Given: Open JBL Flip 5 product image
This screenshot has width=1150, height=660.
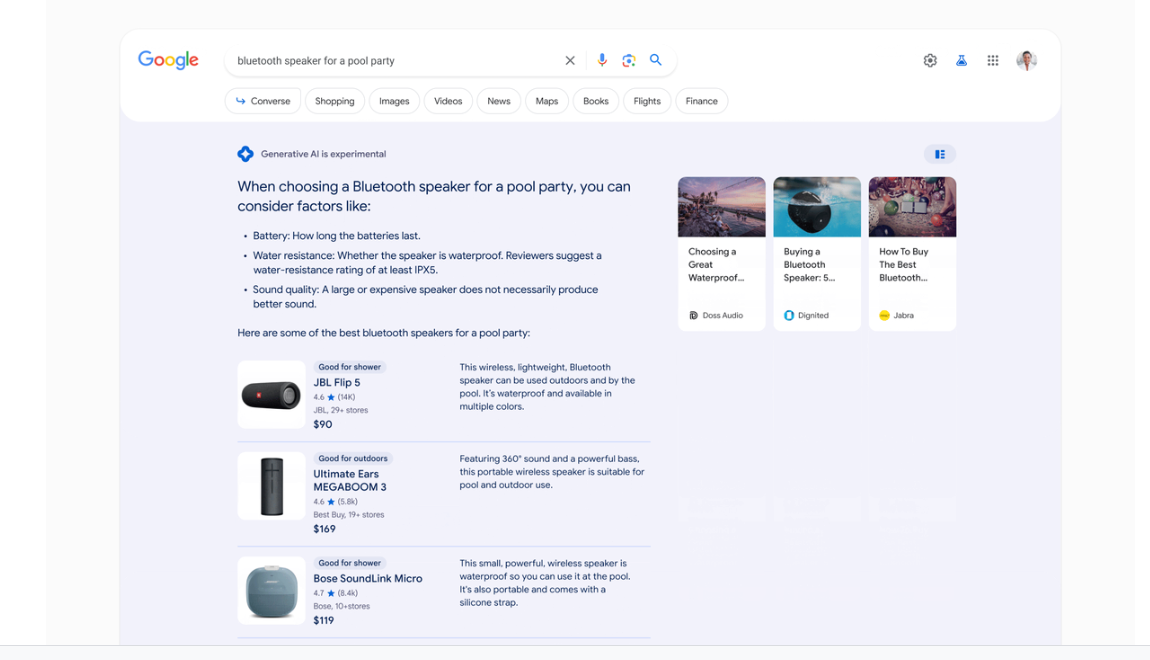Looking at the screenshot, I should point(271,395).
